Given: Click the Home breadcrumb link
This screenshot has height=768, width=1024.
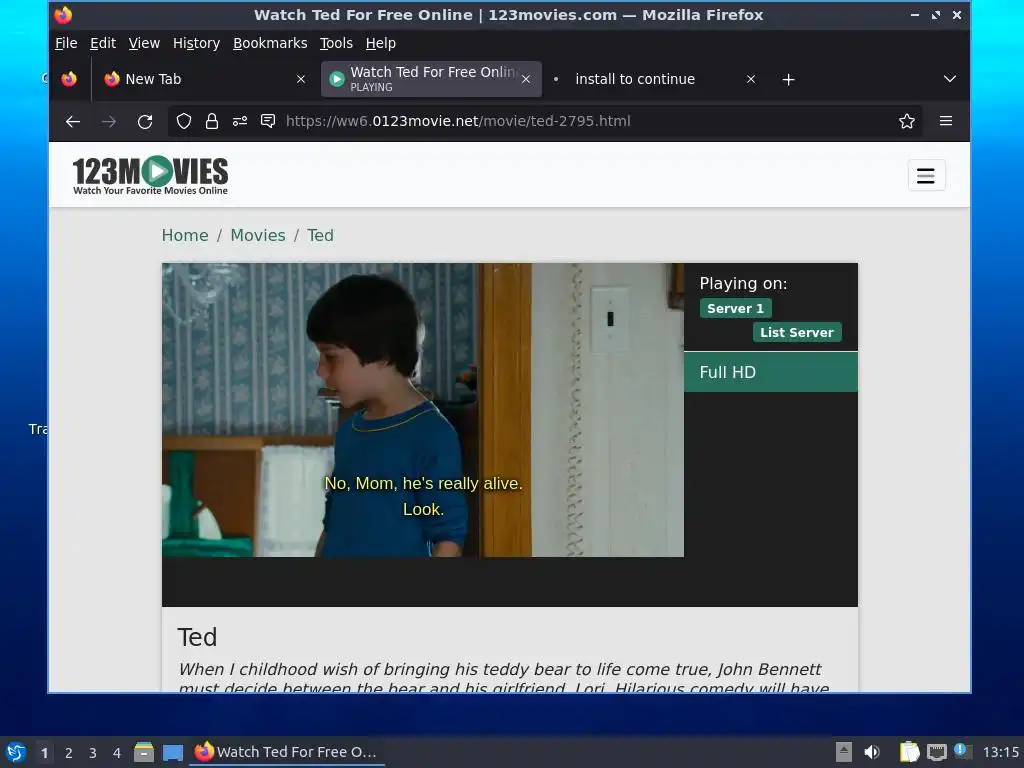Looking at the screenshot, I should click(x=185, y=235).
